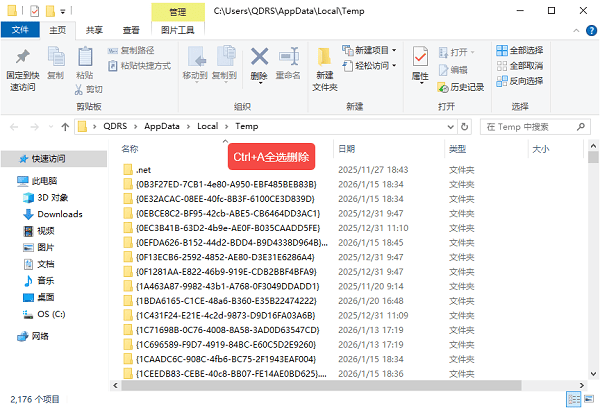Click the 历史记录 icon
The image size is (600, 408).
pos(460,87)
